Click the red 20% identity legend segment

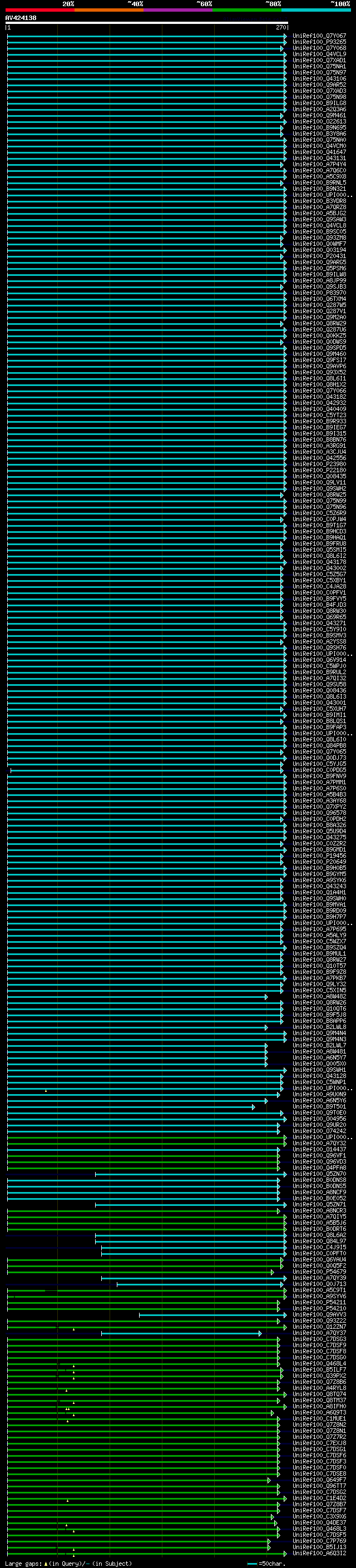40,10
